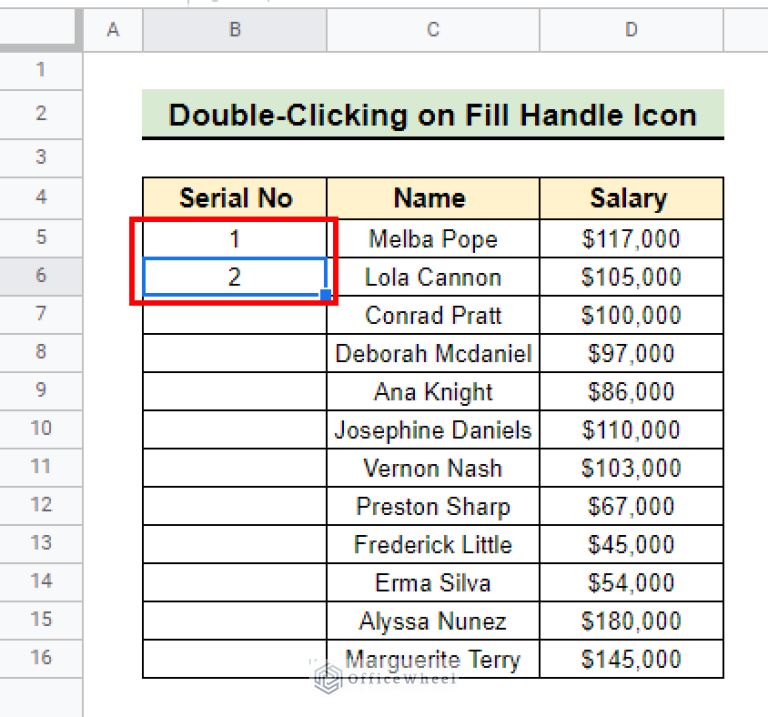Image resolution: width=768 pixels, height=717 pixels.
Task: Select cell containing Melba Pope
Action: 432,239
